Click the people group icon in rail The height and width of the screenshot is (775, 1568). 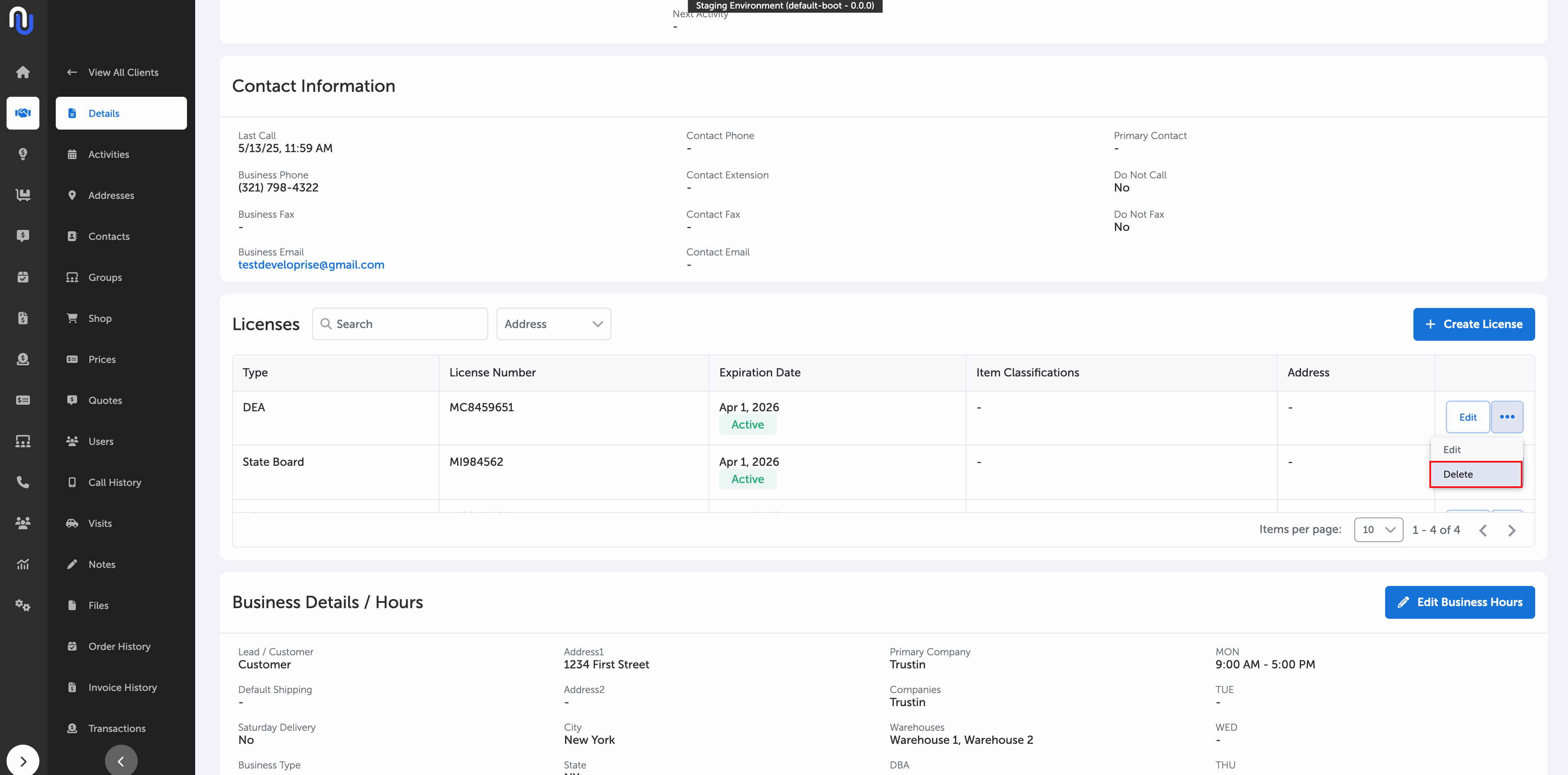coord(23,523)
